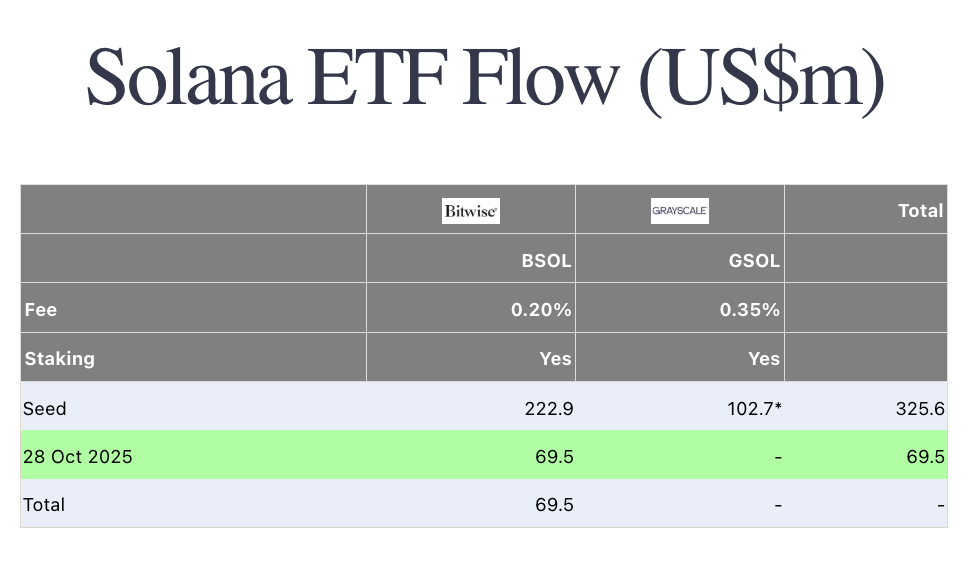Select the Fee row label
This screenshot has height=568, width=968.
(41, 310)
